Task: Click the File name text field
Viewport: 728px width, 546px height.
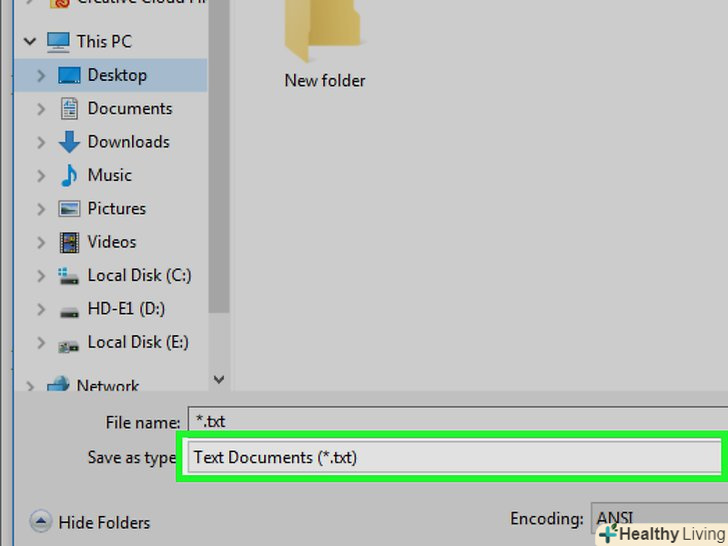Action: click(458, 421)
